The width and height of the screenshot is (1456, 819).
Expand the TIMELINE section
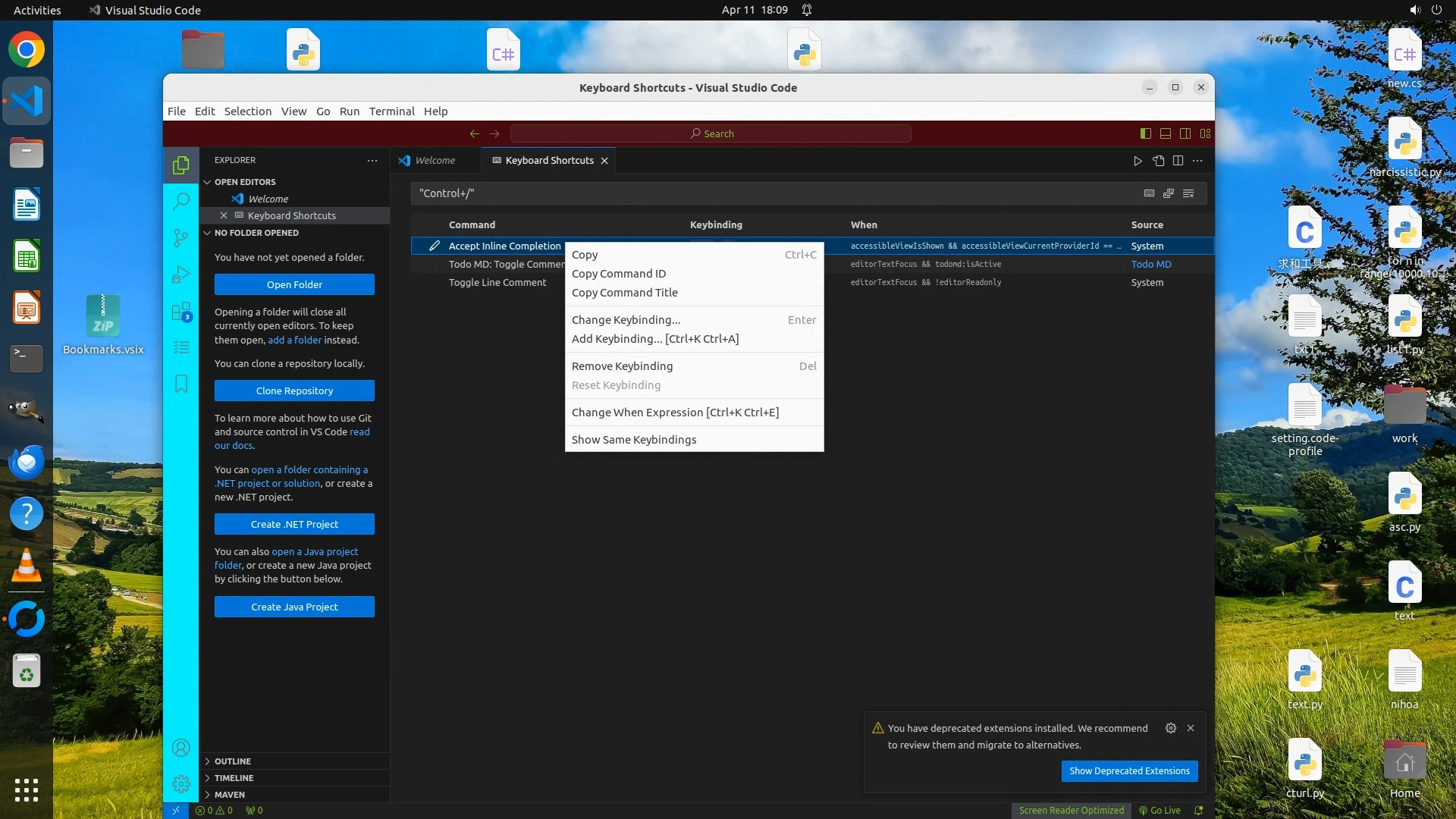234,778
